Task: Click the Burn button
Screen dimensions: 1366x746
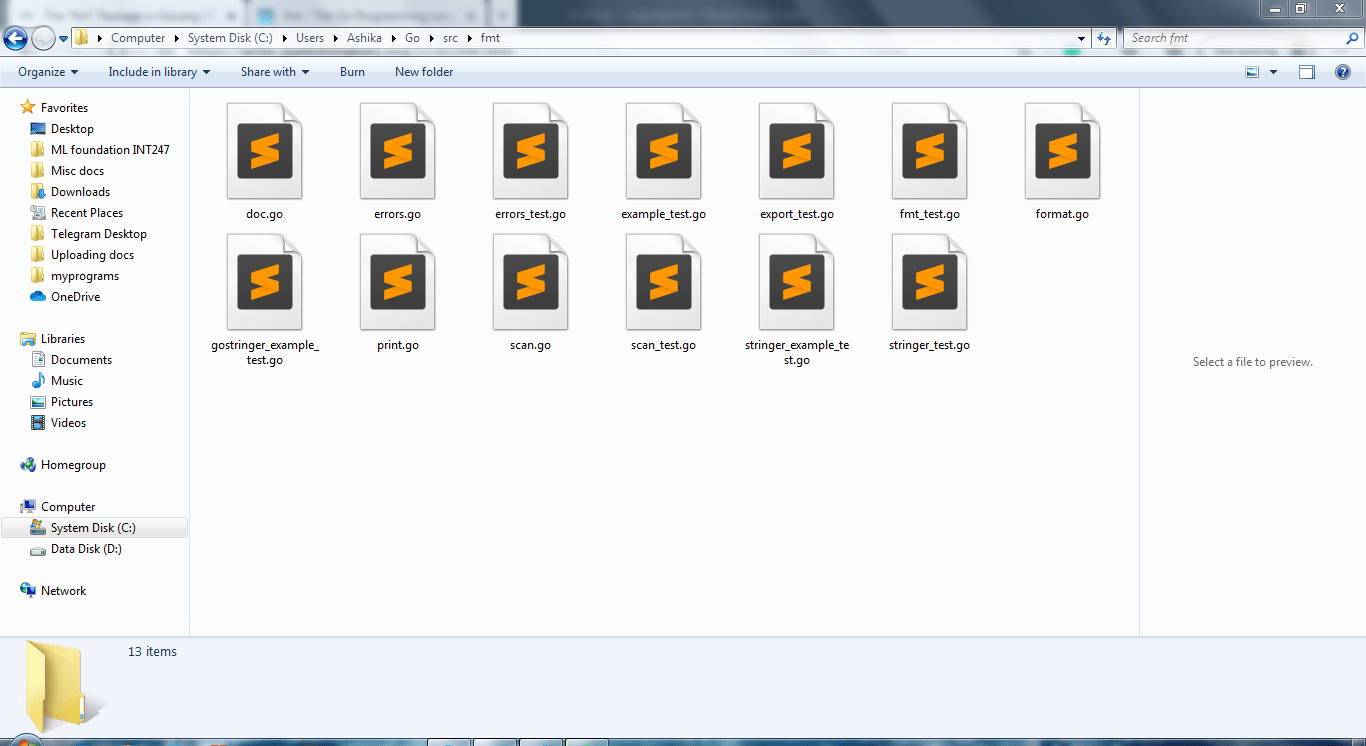Action: [x=352, y=72]
